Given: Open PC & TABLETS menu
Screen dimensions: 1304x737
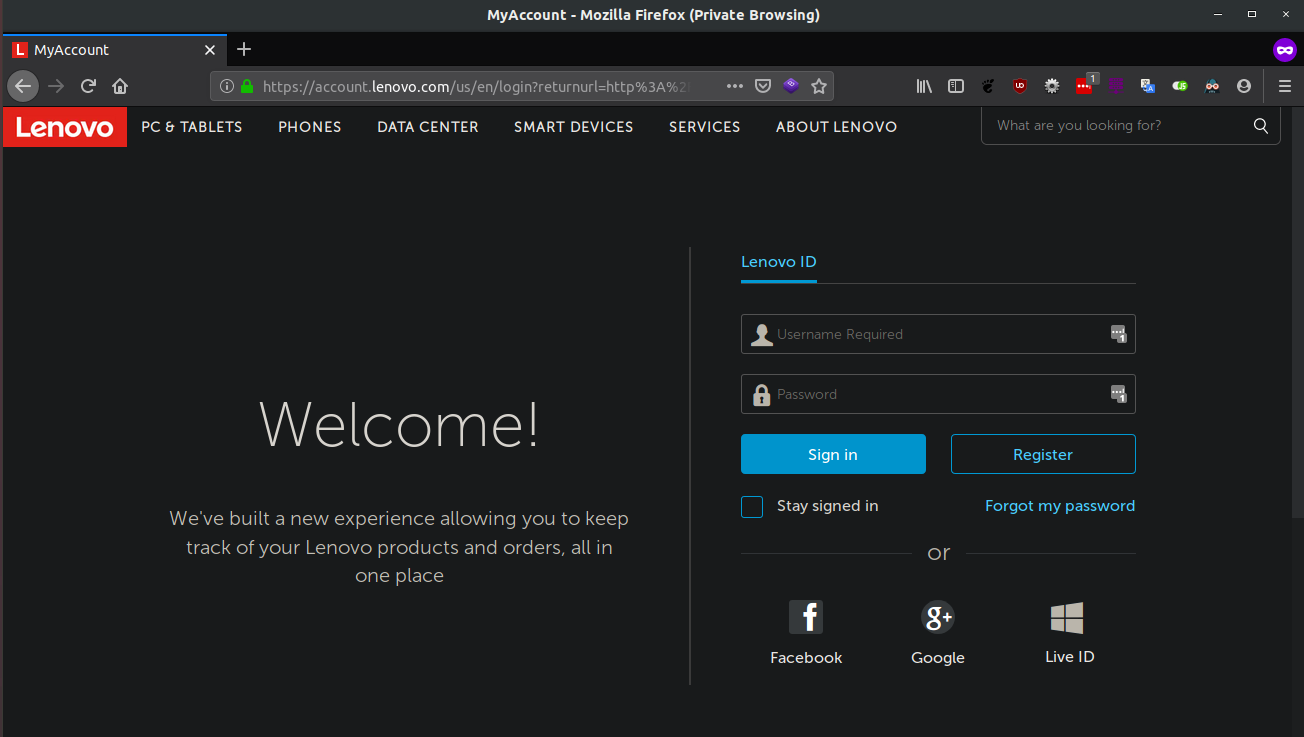Looking at the screenshot, I should [x=192, y=127].
